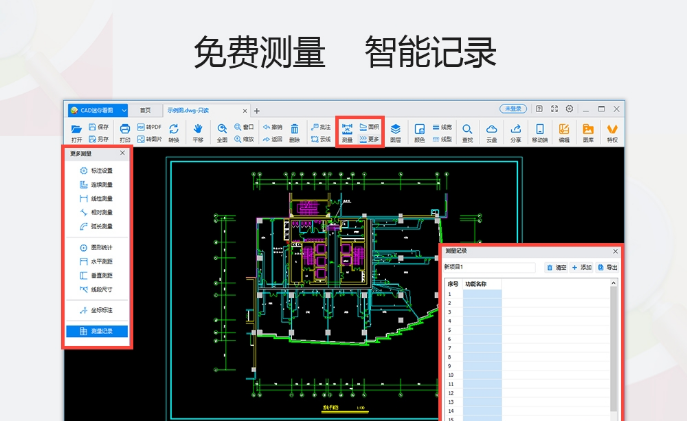This screenshot has width=688, height=421.
Task: Choose 另存 (save as) in toolbar
Action: 99,139
